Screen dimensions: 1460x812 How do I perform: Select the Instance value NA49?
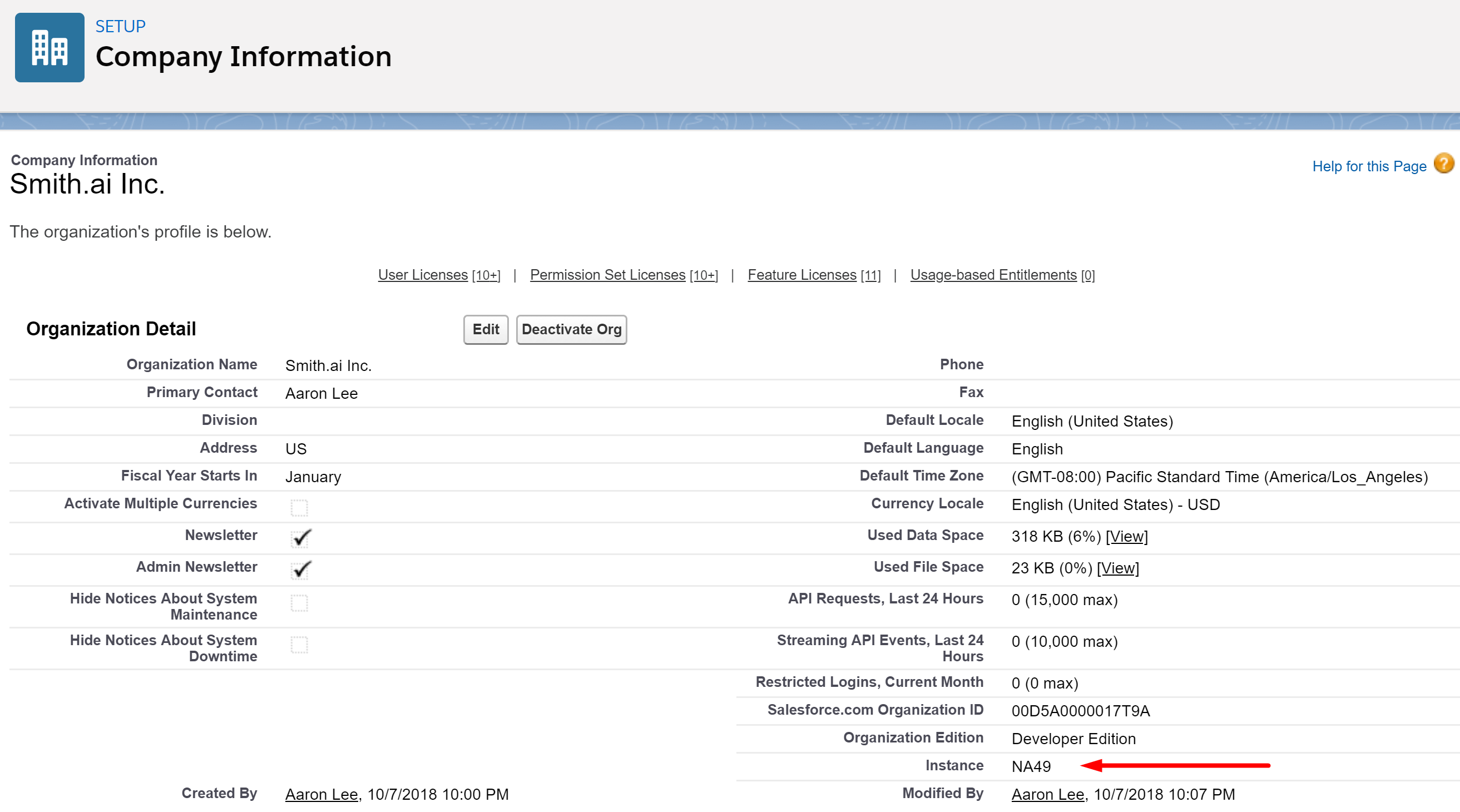coord(1031,766)
